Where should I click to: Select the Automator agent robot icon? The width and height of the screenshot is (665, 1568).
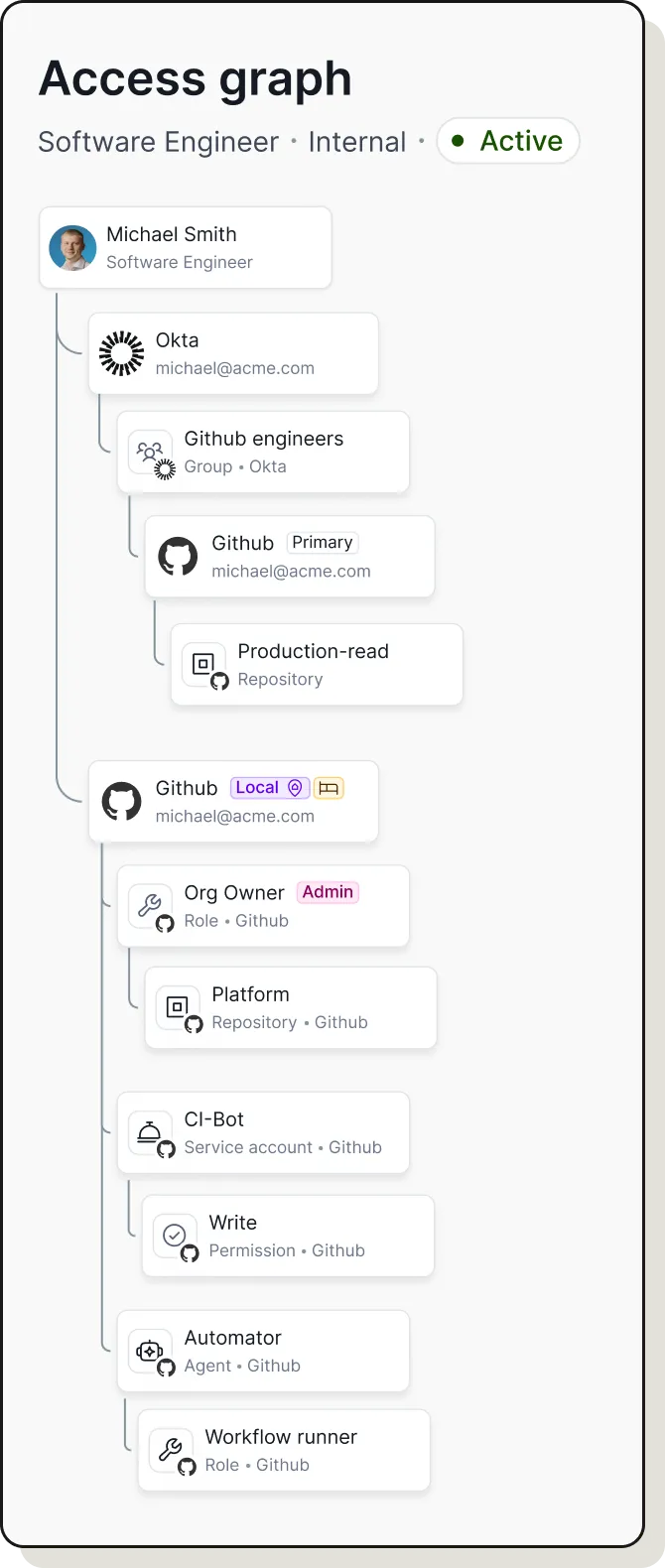(150, 1351)
